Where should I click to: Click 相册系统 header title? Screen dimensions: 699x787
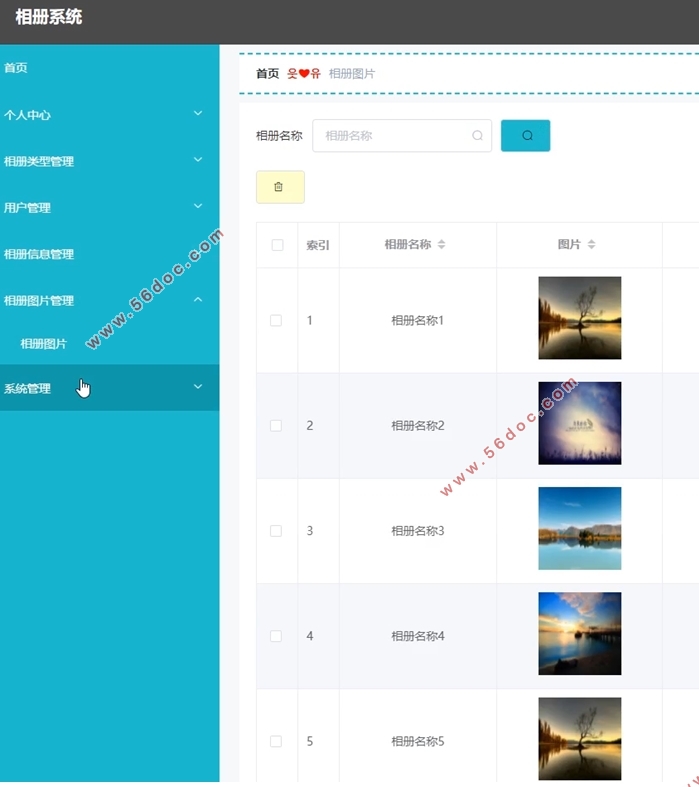click(49, 17)
